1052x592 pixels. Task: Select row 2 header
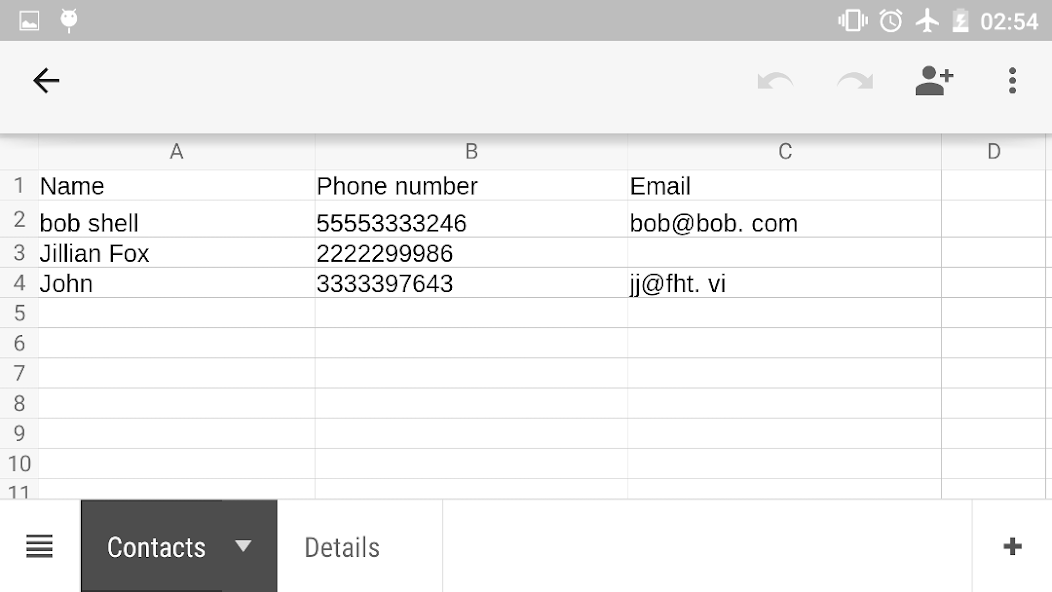tap(18, 222)
